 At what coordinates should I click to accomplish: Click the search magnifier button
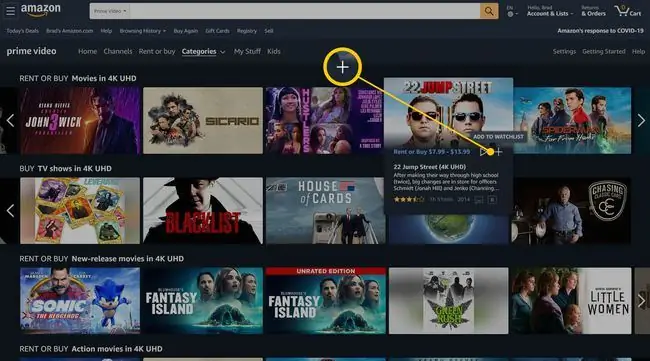489,11
